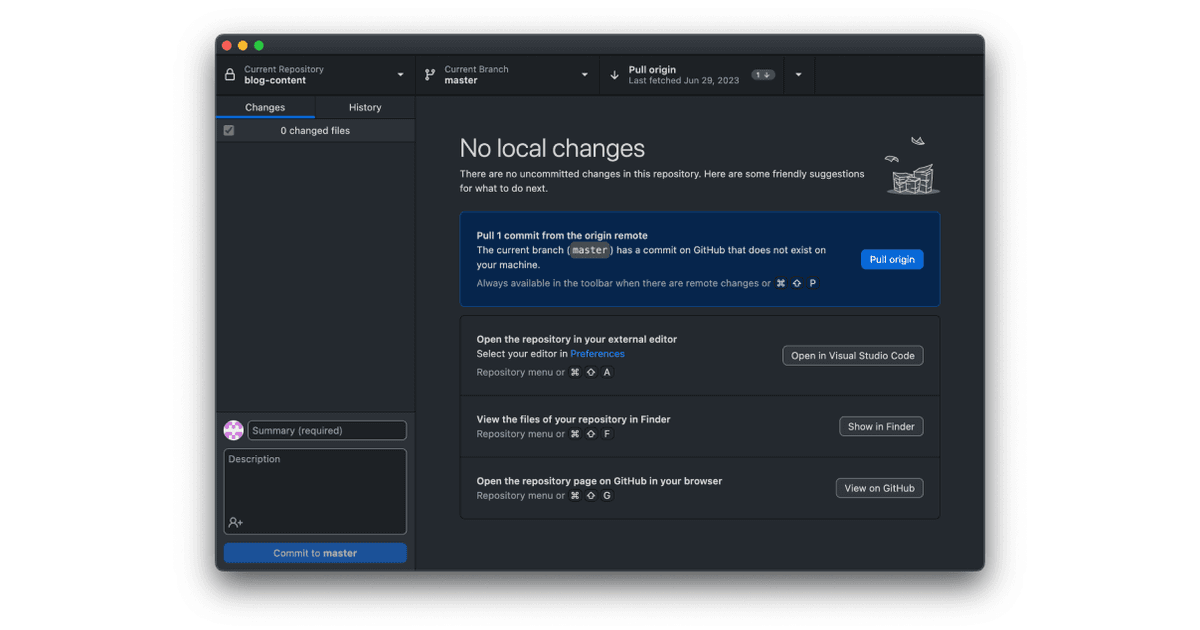This screenshot has height=630, width=1200.
Task: Select the Changes tab
Action: 265,107
